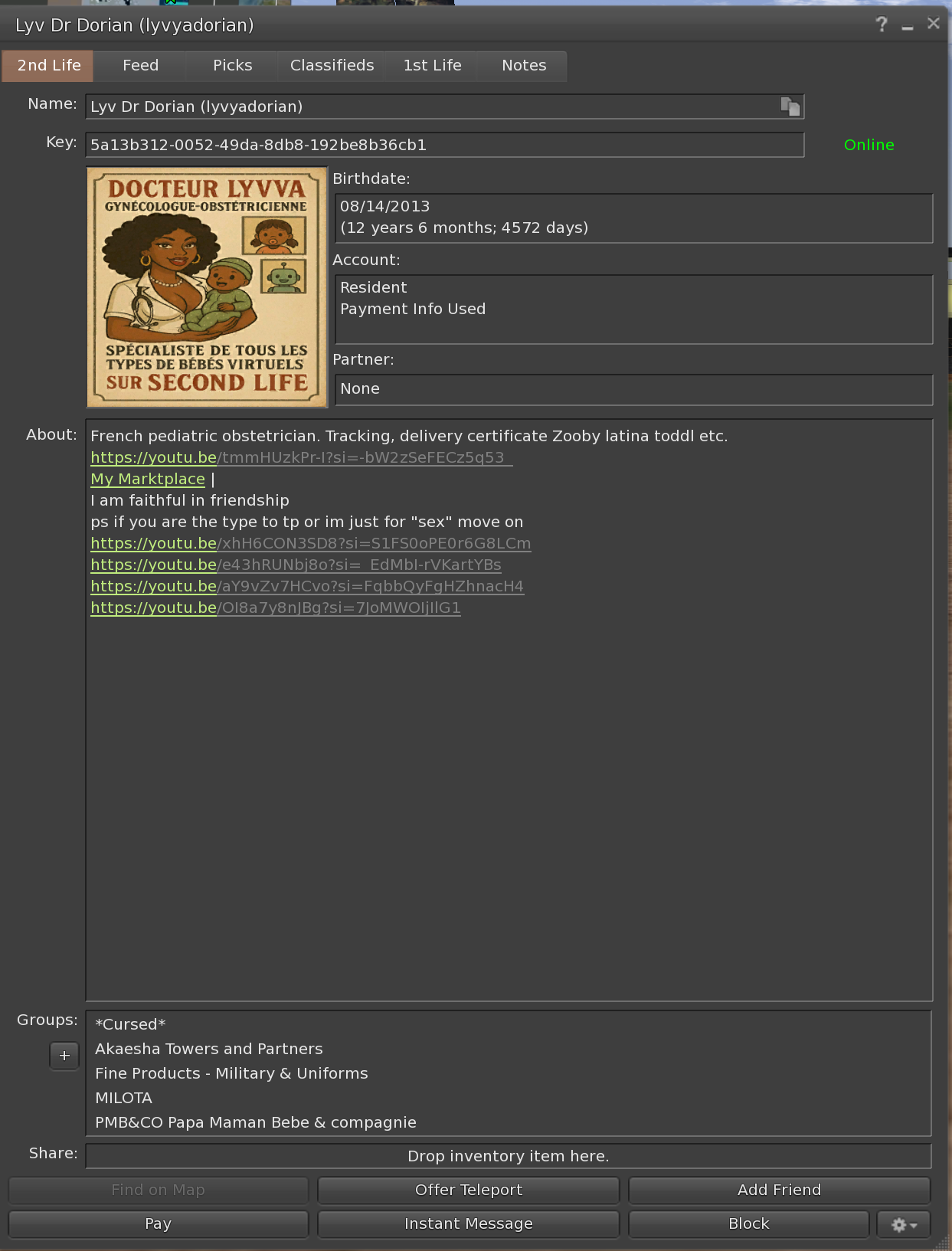
Task: Select the MILOTA group entry
Action: 124,1098
